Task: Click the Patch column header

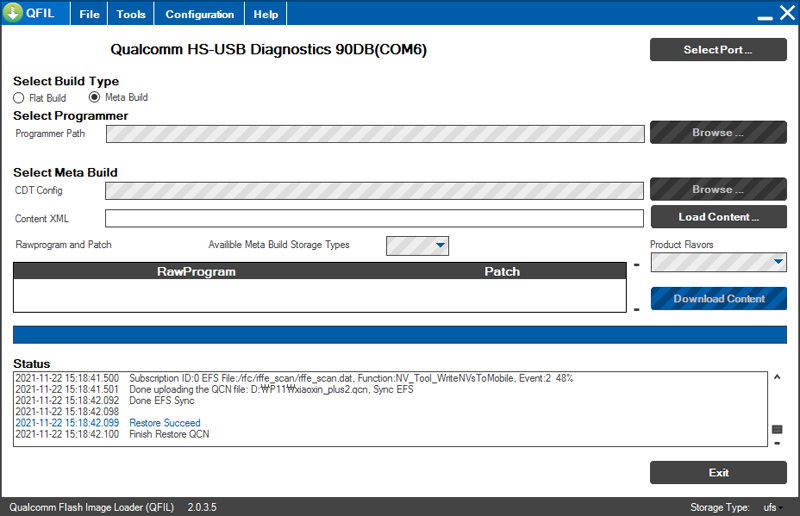Action: pyautogui.click(x=502, y=272)
